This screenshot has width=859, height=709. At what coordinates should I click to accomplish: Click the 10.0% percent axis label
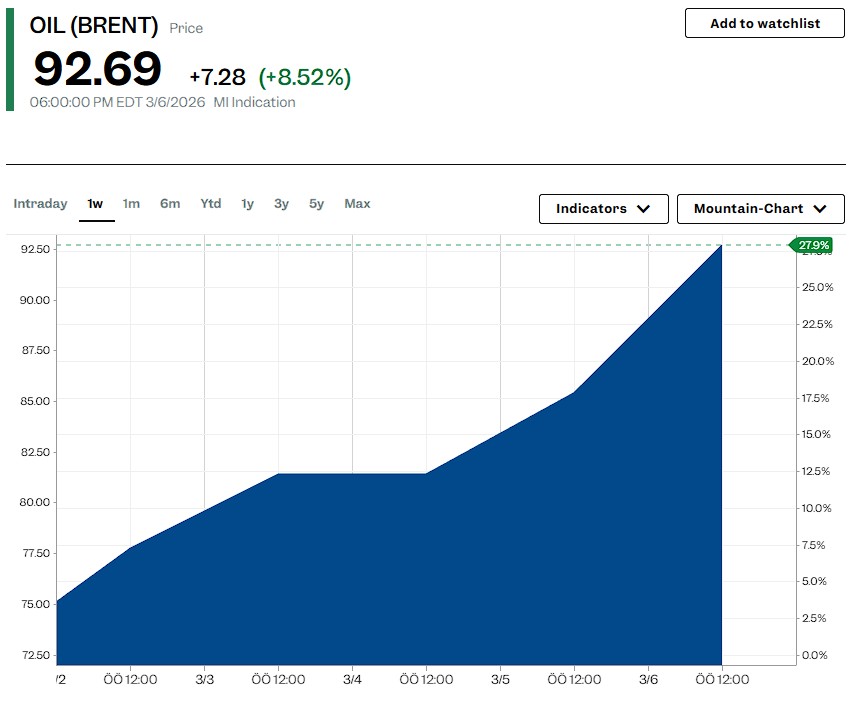click(816, 508)
